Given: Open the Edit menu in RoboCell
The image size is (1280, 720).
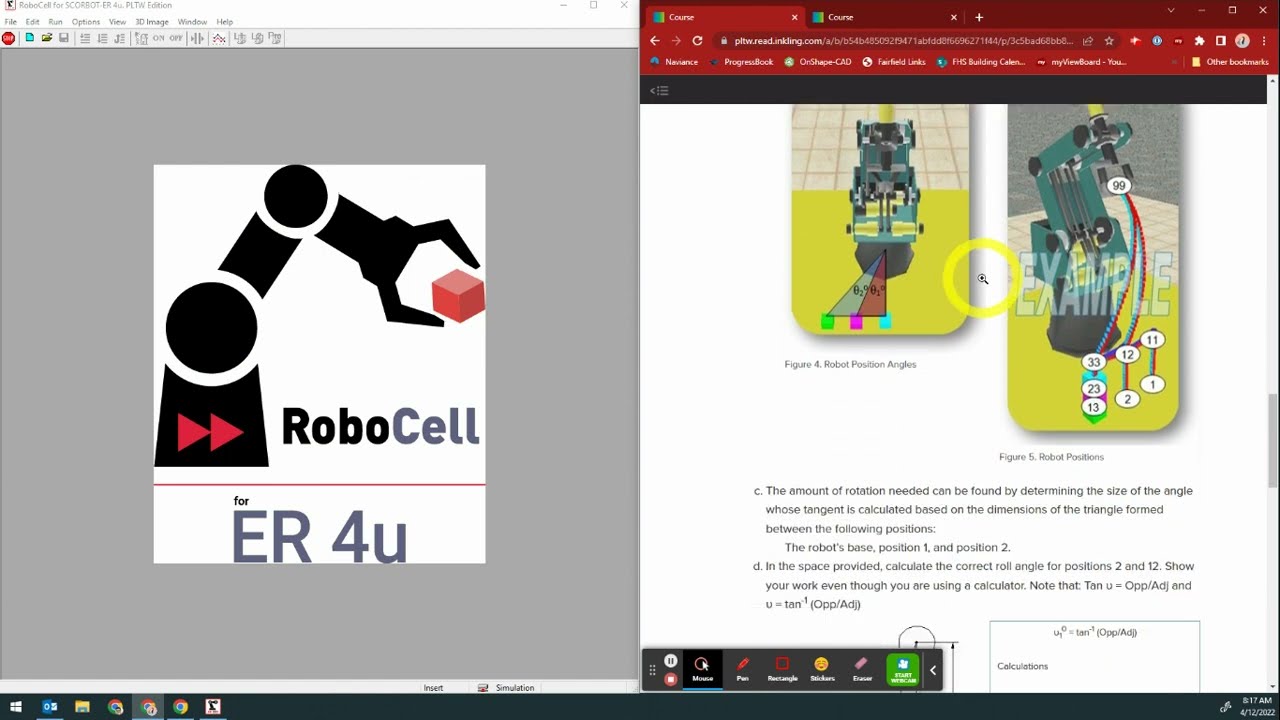Looking at the screenshot, I should (33, 22).
